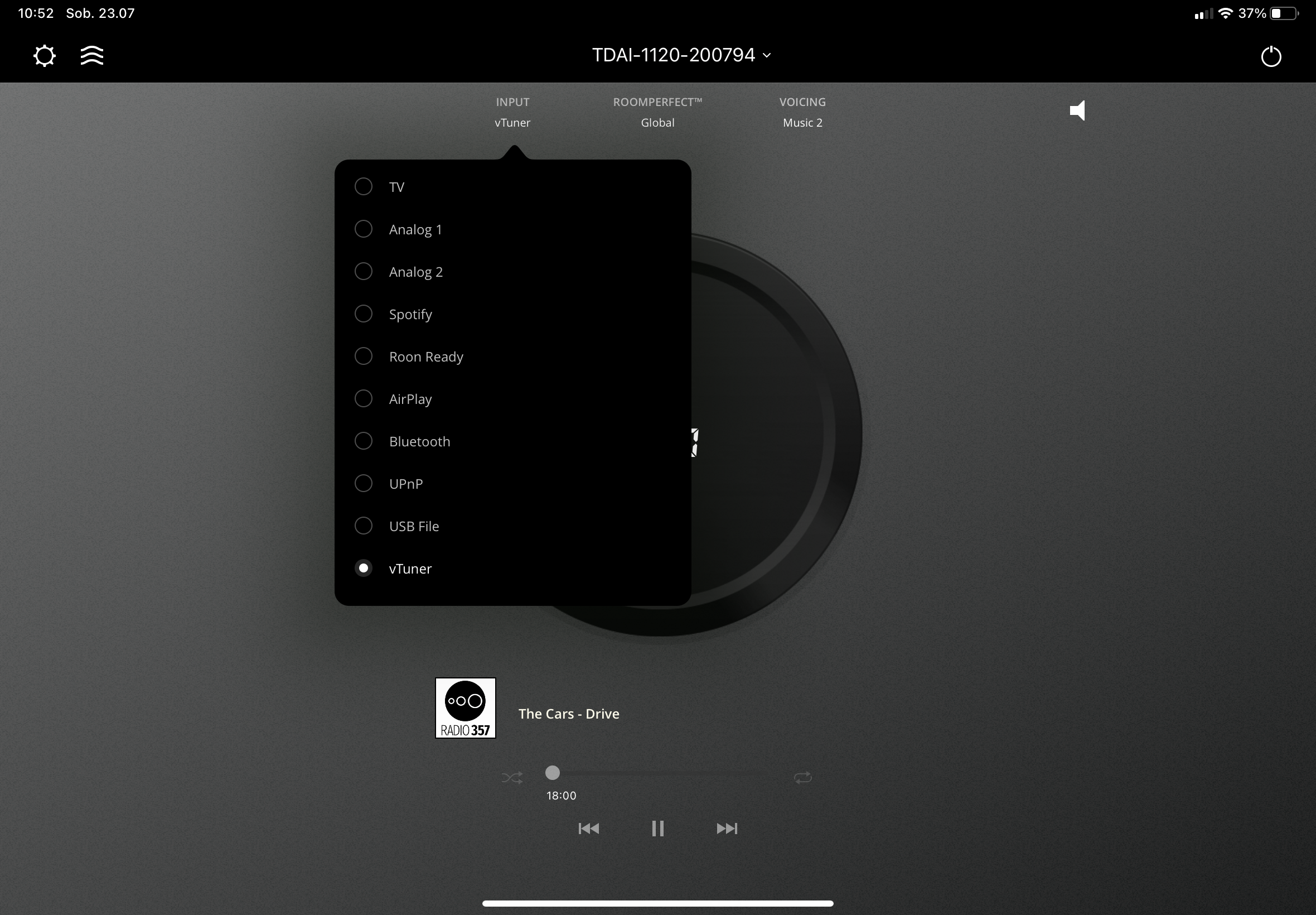Open the TDAI-1120-200794 device dropdown

[x=681, y=55]
